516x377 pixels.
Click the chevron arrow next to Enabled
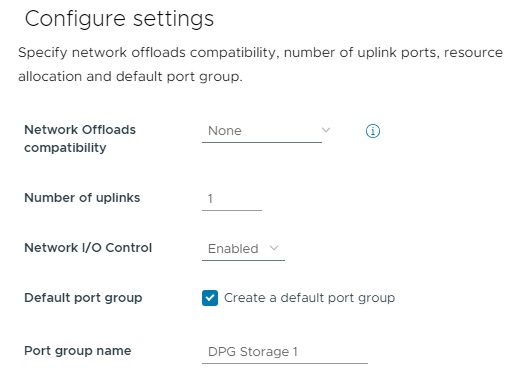pos(274,248)
